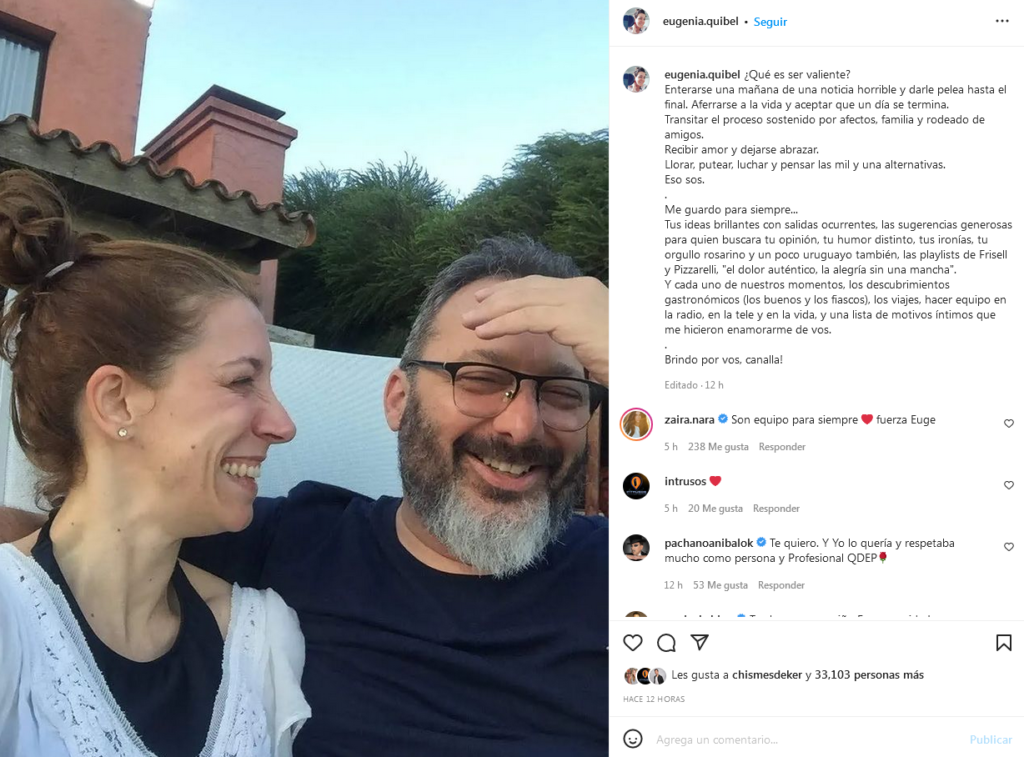1024x757 pixels.
Task: Open chismesdeker profile from likes line
Action: [767, 675]
